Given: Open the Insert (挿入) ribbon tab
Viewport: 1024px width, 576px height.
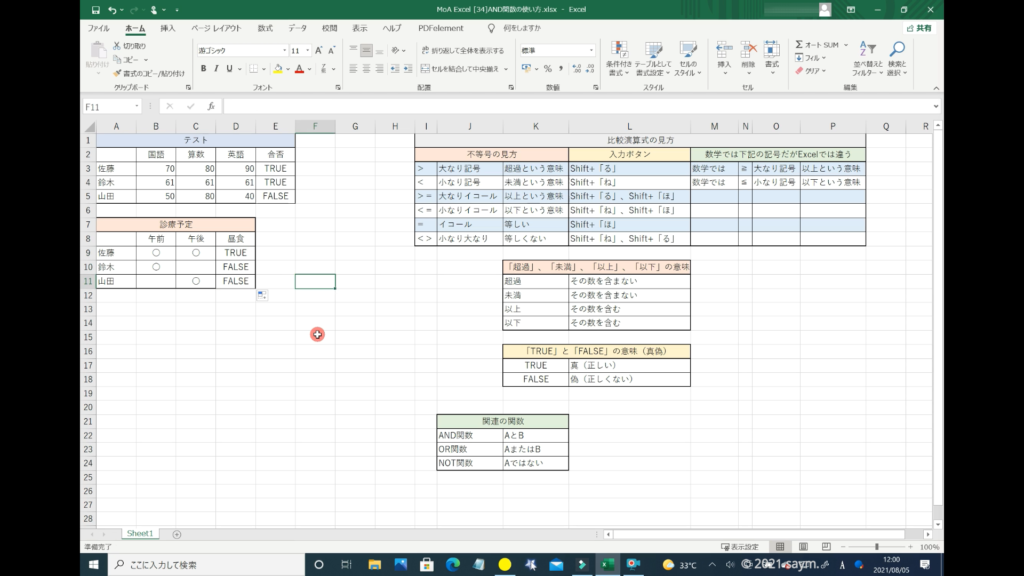Looking at the screenshot, I should tap(168, 28).
